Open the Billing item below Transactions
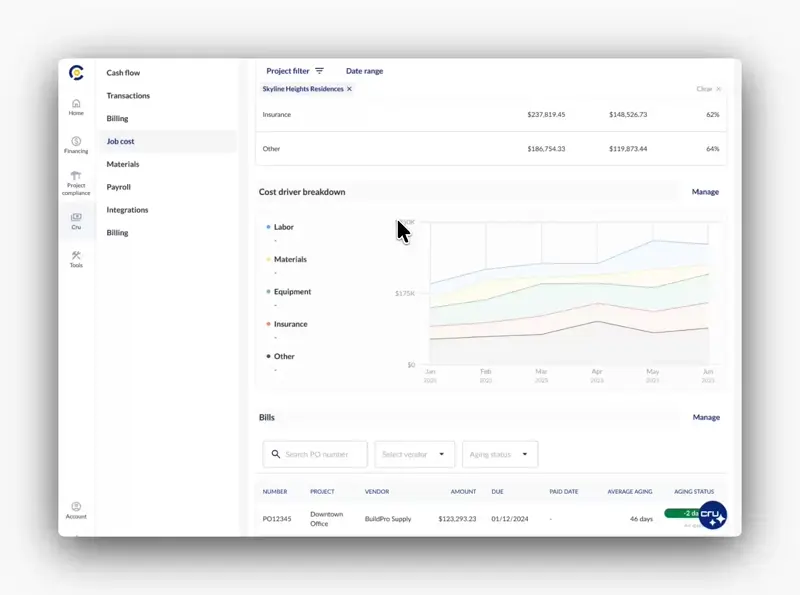 (x=117, y=118)
